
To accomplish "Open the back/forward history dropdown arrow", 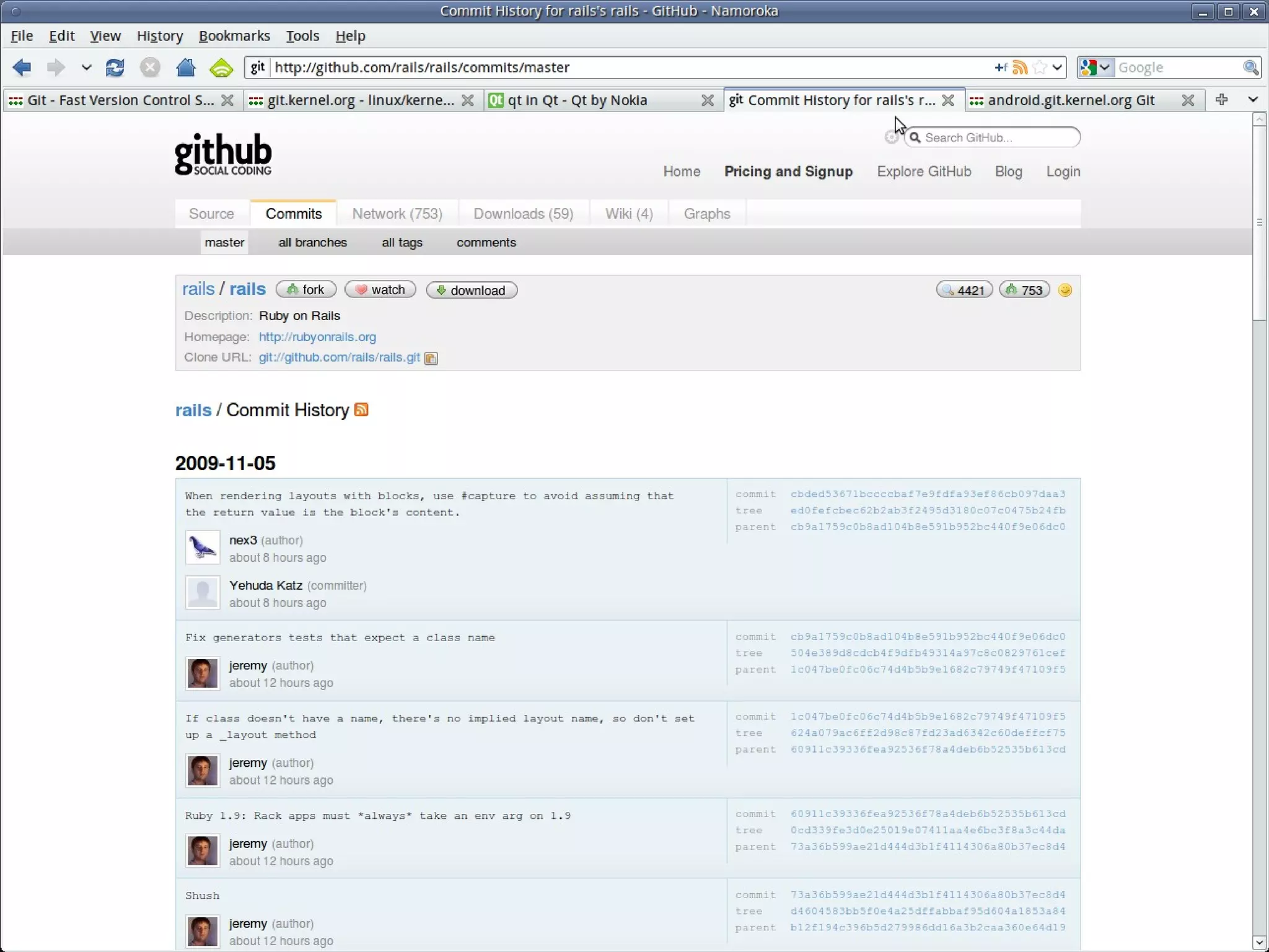I will coord(86,68).
